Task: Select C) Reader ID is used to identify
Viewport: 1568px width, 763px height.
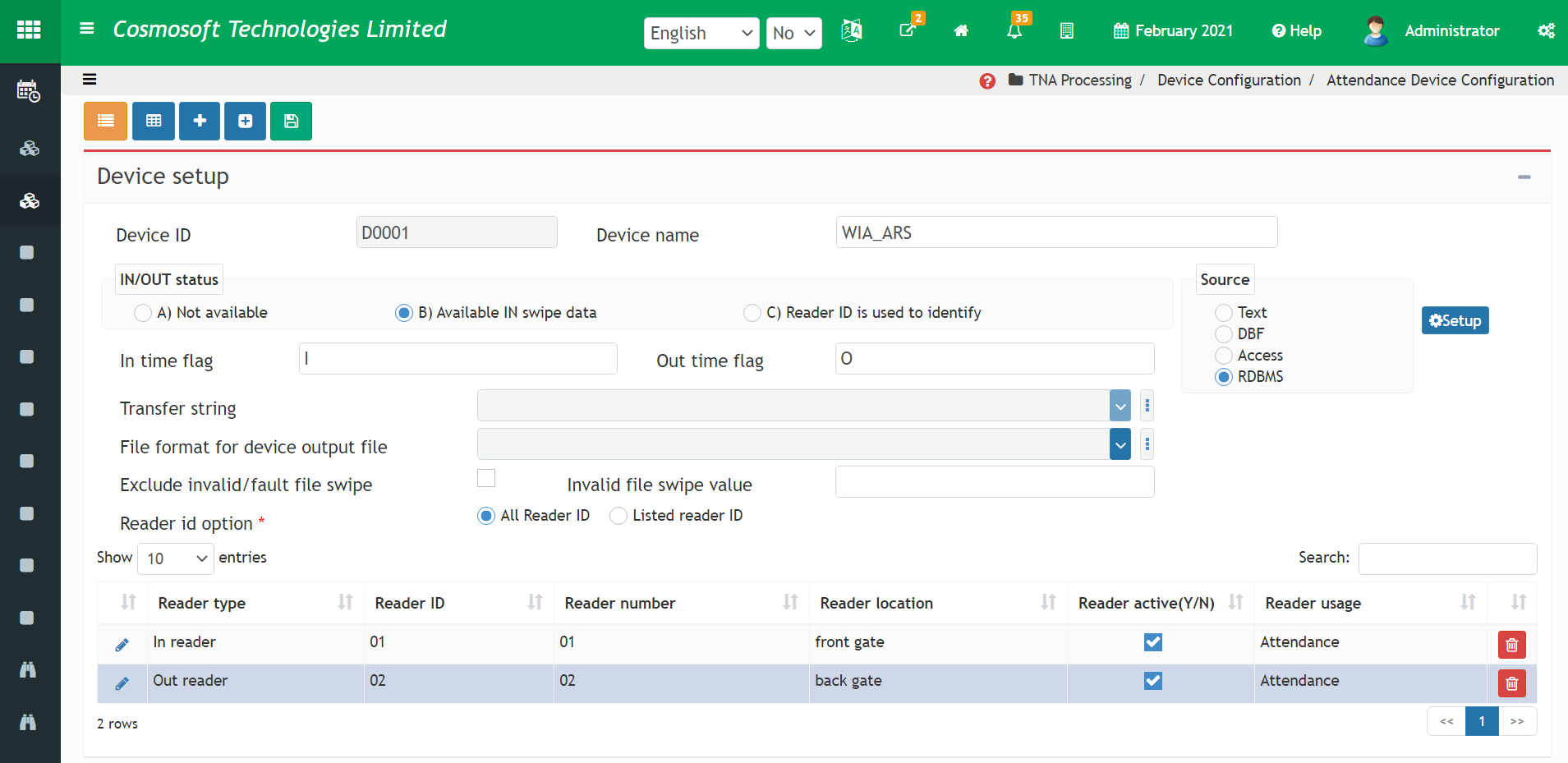Action: pos(752,313)
